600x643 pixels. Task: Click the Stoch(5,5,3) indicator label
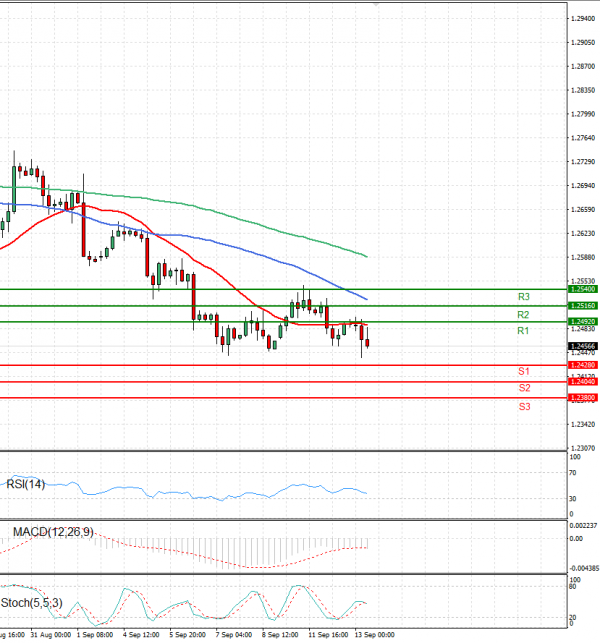pyautogui.click(x=32, y=602)
